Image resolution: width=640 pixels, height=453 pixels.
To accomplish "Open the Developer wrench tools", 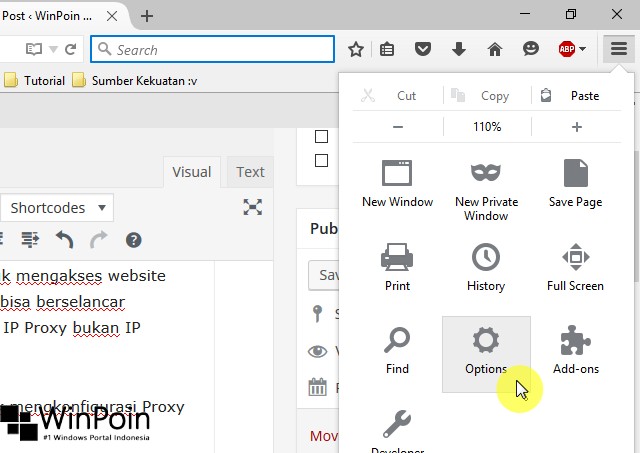I will point(397,430).
